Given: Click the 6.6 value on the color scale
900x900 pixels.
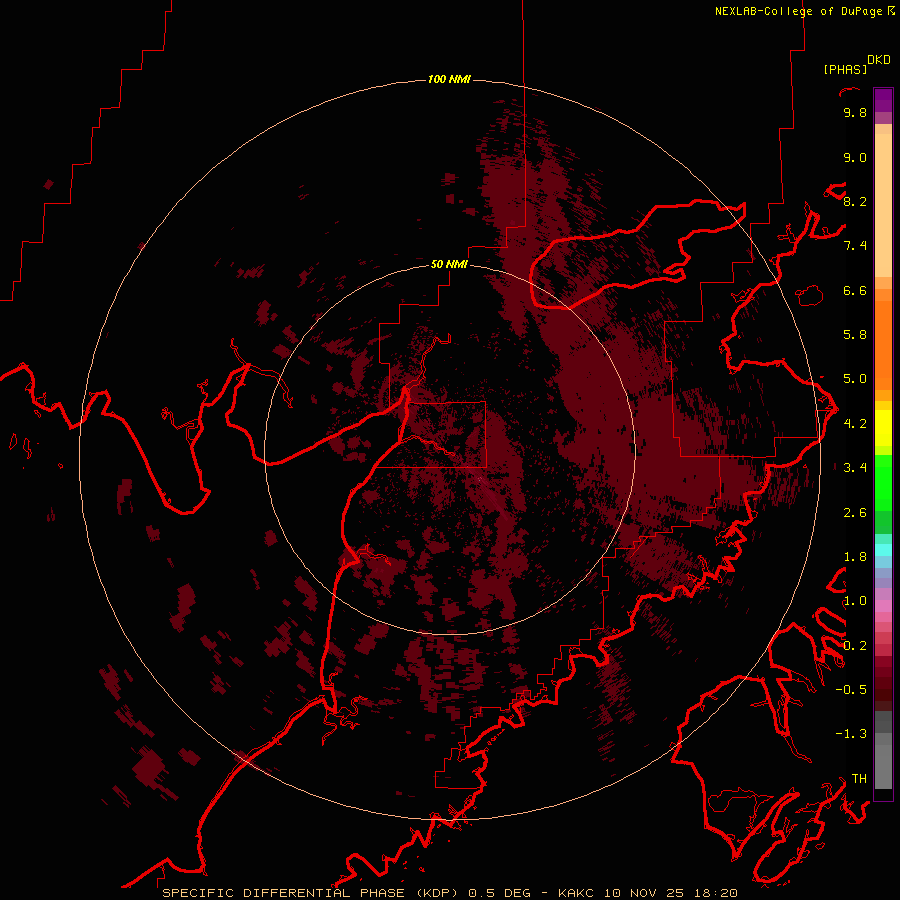Looking at the screenshot, I should coord(855,290).
